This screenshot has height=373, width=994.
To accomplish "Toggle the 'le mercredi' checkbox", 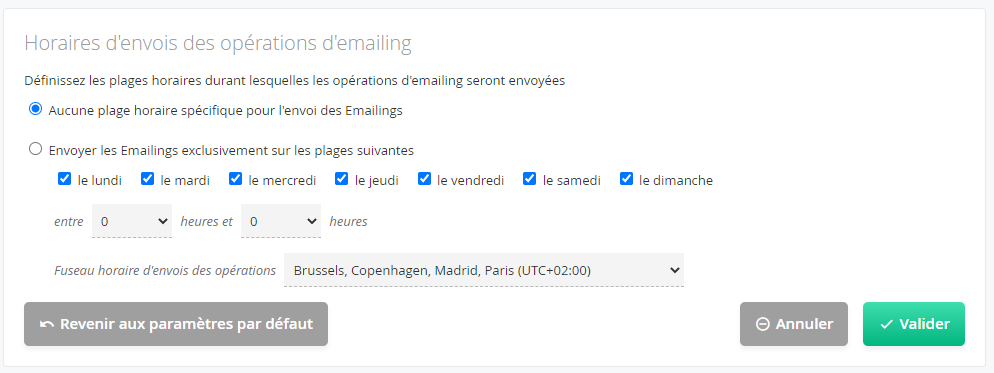I will [x=235, y=179].
